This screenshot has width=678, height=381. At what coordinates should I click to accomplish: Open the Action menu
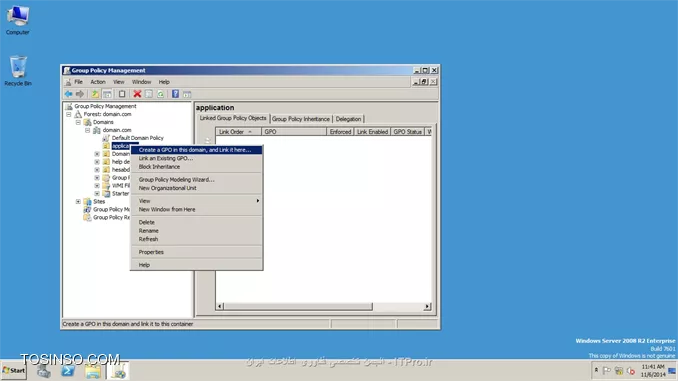pyautogui.click(x=98, y=82)
